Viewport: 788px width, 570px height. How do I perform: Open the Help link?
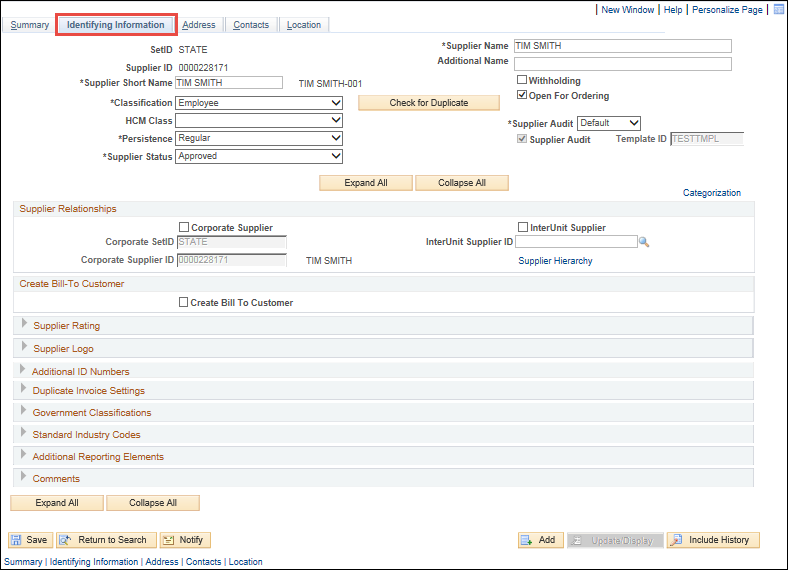(x=673, y=10)
